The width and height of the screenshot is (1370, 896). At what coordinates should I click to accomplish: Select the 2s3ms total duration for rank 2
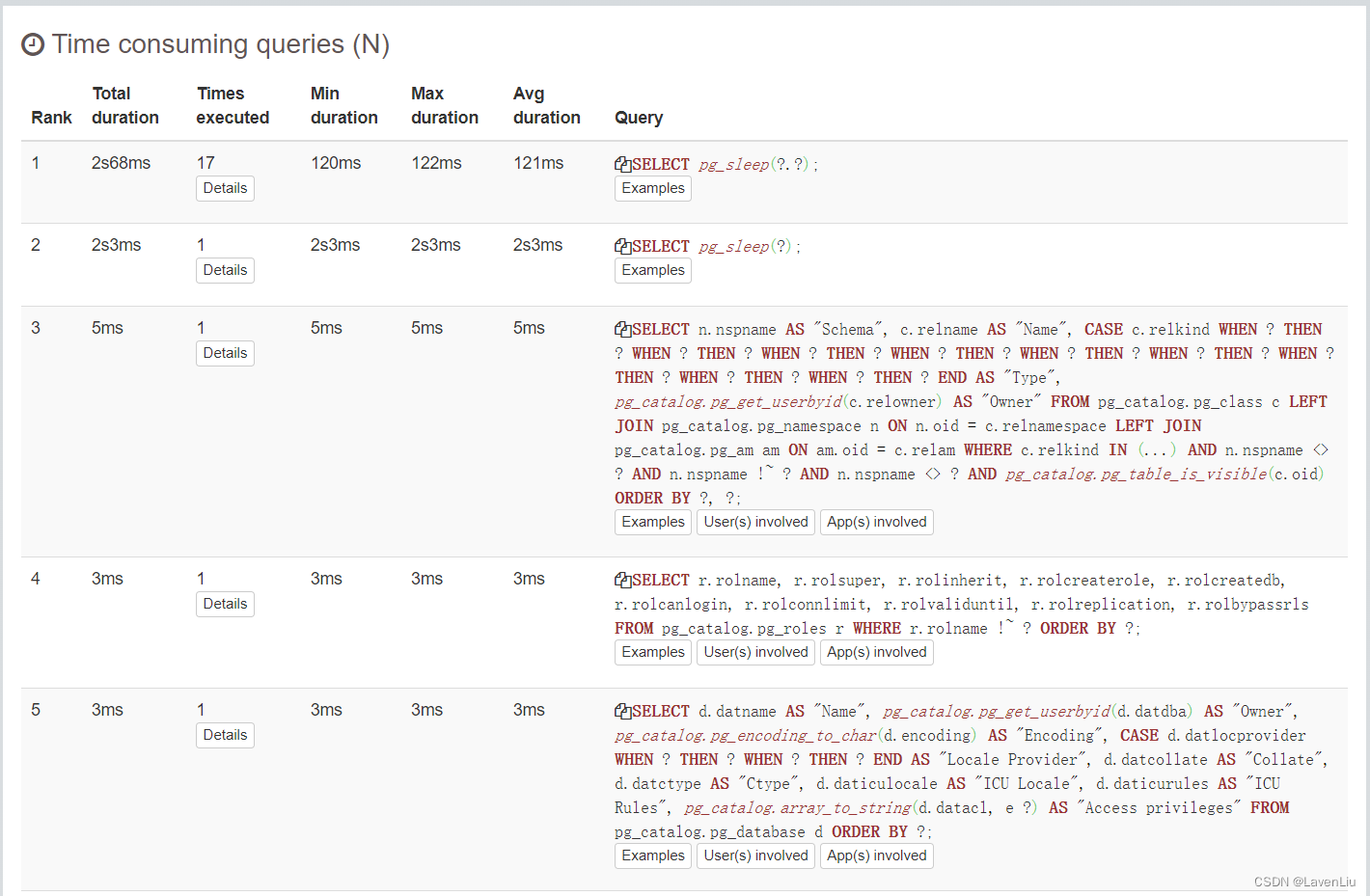[x=117, y=246]
